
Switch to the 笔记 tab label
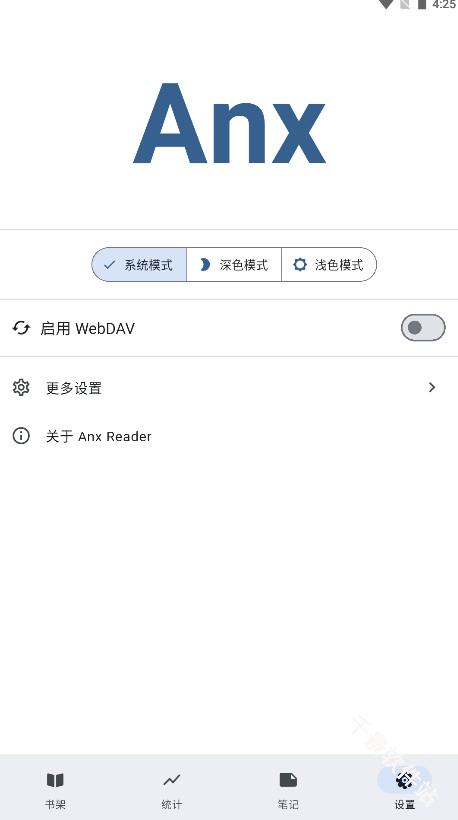point(288,804)
